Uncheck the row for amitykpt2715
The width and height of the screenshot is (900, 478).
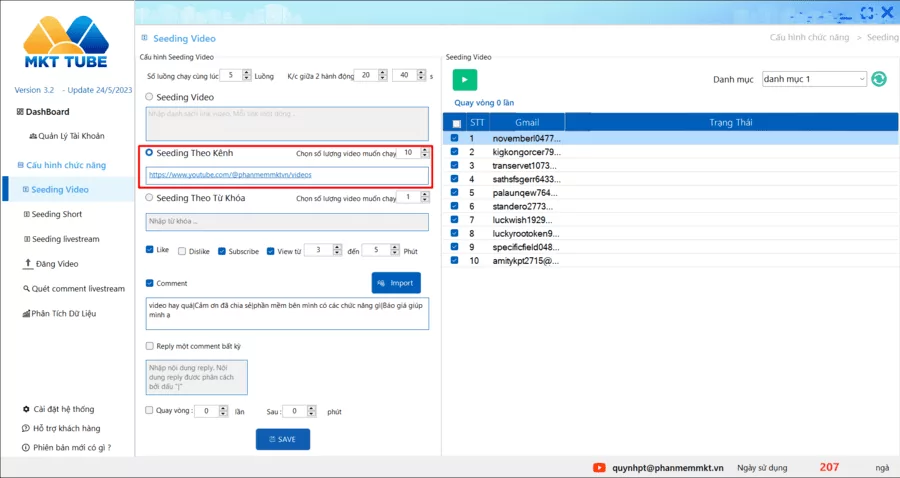tap(455, 260)
